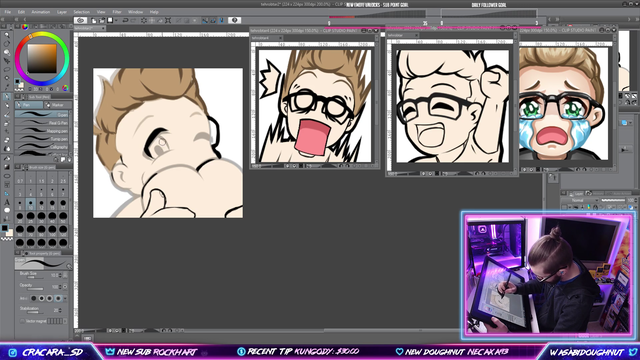Open the File menu
The image size is (640, 360).
click(x=7, y=12)
